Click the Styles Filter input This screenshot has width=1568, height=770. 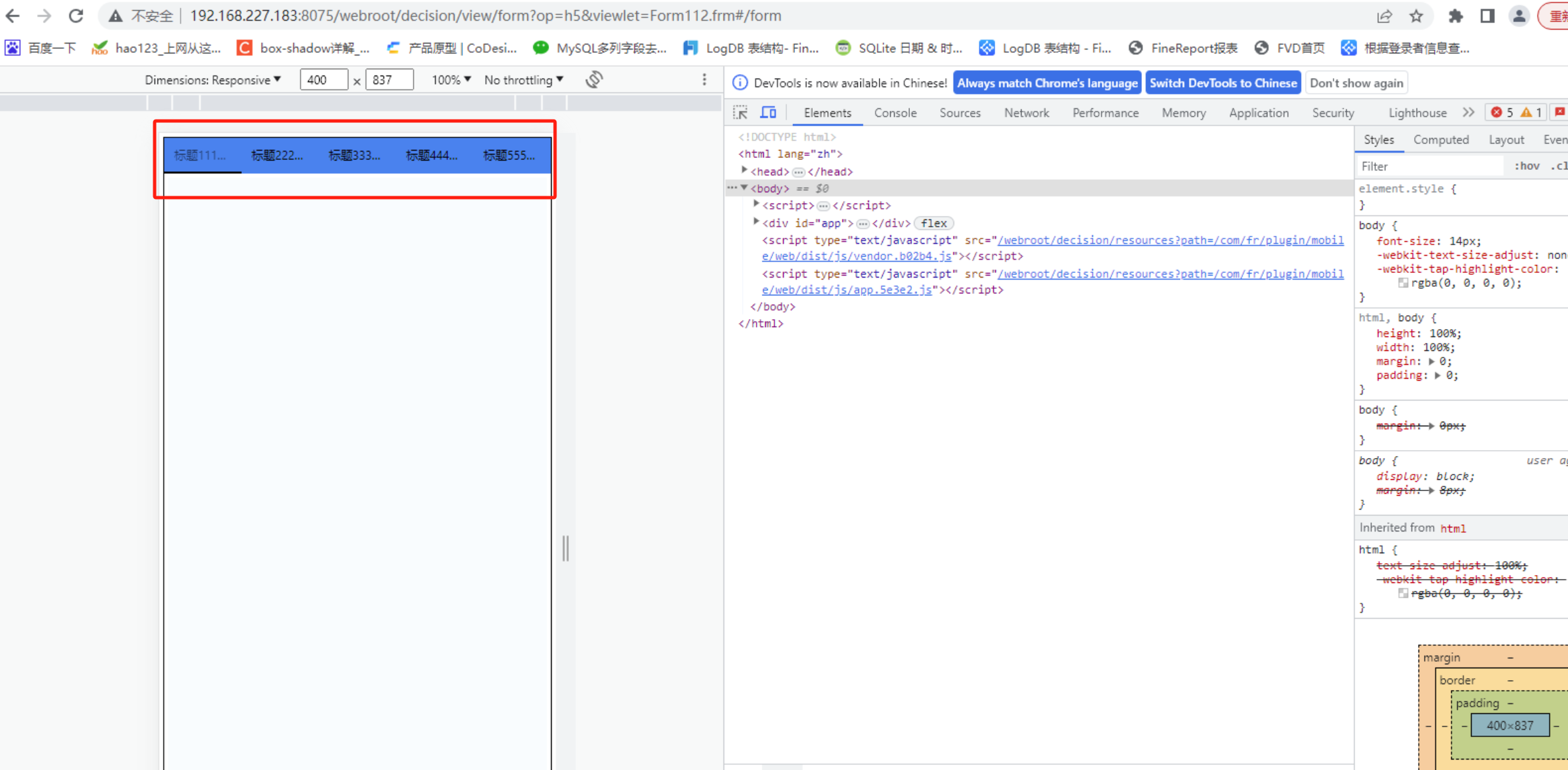coord(1431,166)
